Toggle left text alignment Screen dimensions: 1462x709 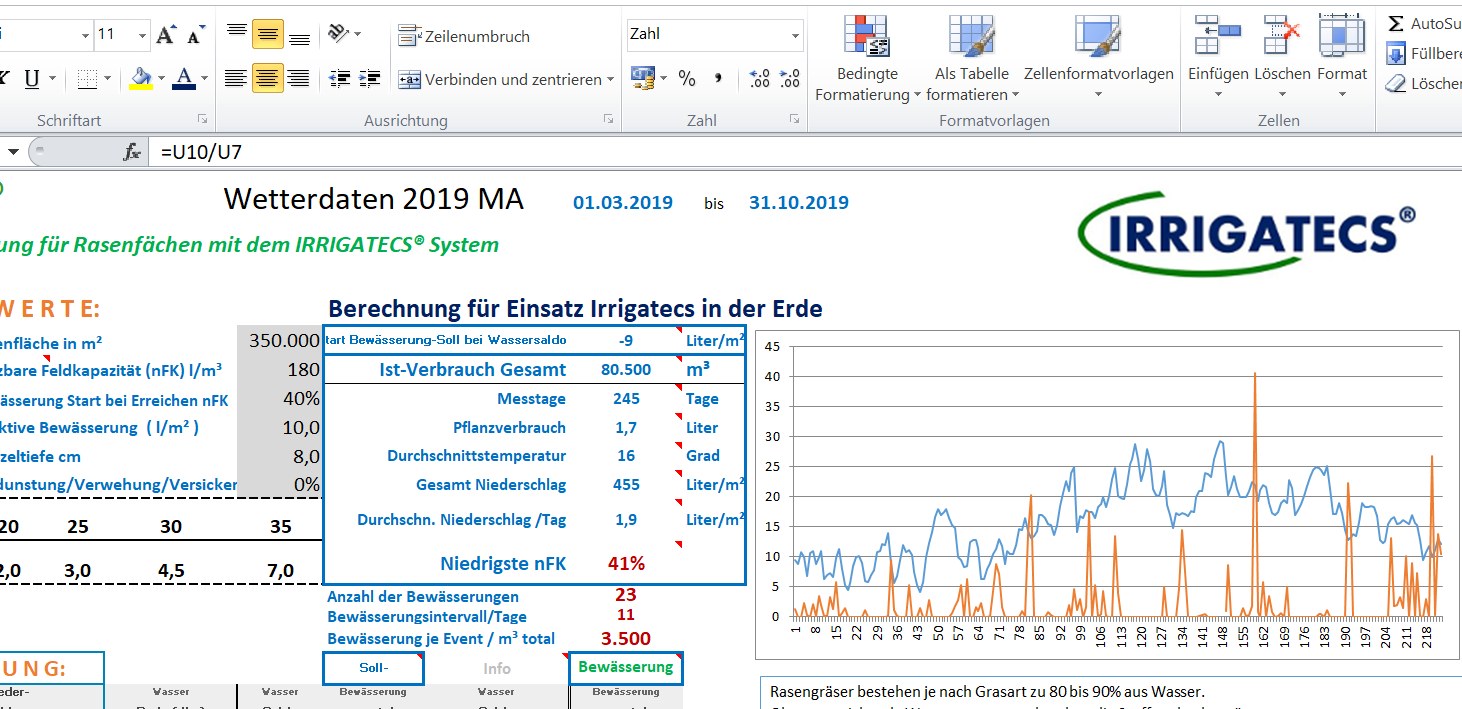(236, 78)
